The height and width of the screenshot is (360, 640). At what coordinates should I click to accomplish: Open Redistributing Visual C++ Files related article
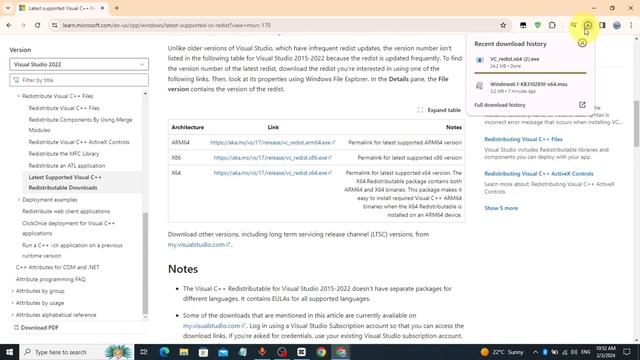[523, 139]
